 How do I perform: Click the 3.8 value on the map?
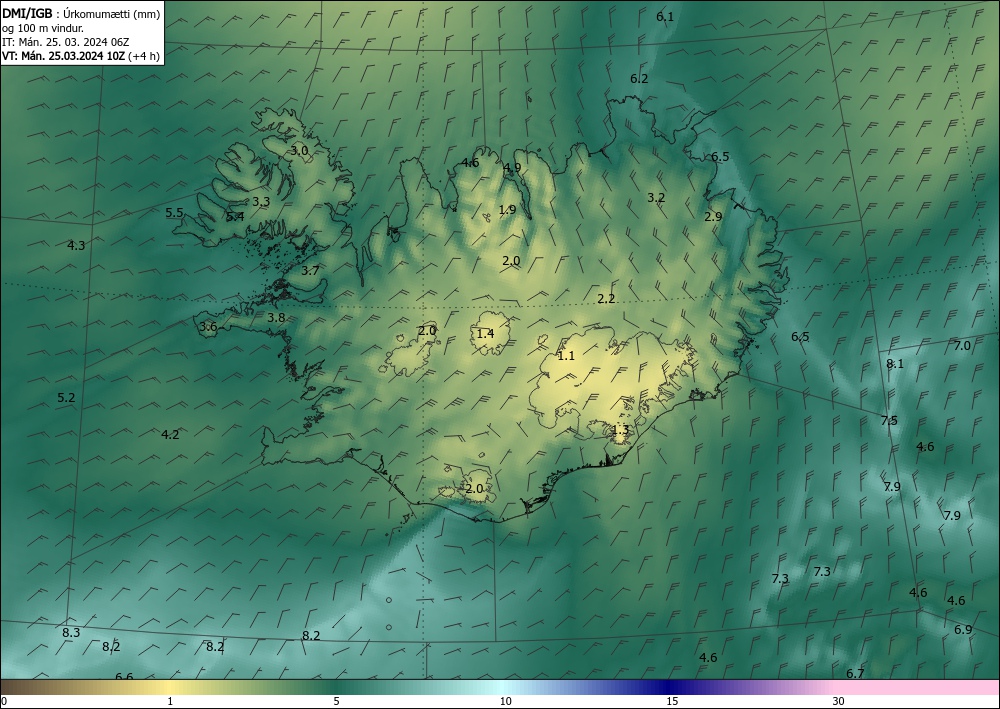[x=276, y=318]
